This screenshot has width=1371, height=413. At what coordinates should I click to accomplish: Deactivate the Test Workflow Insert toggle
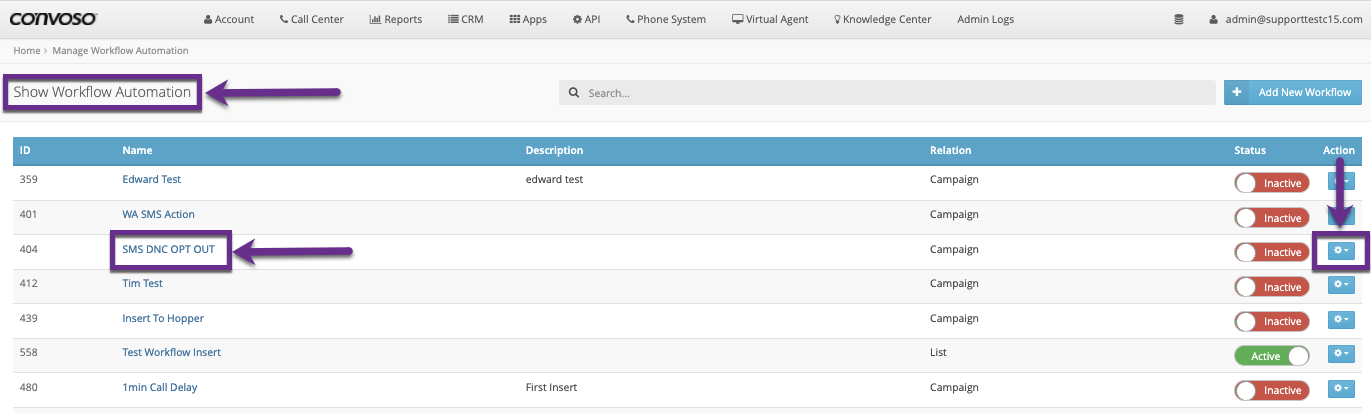click(1272, 356)
